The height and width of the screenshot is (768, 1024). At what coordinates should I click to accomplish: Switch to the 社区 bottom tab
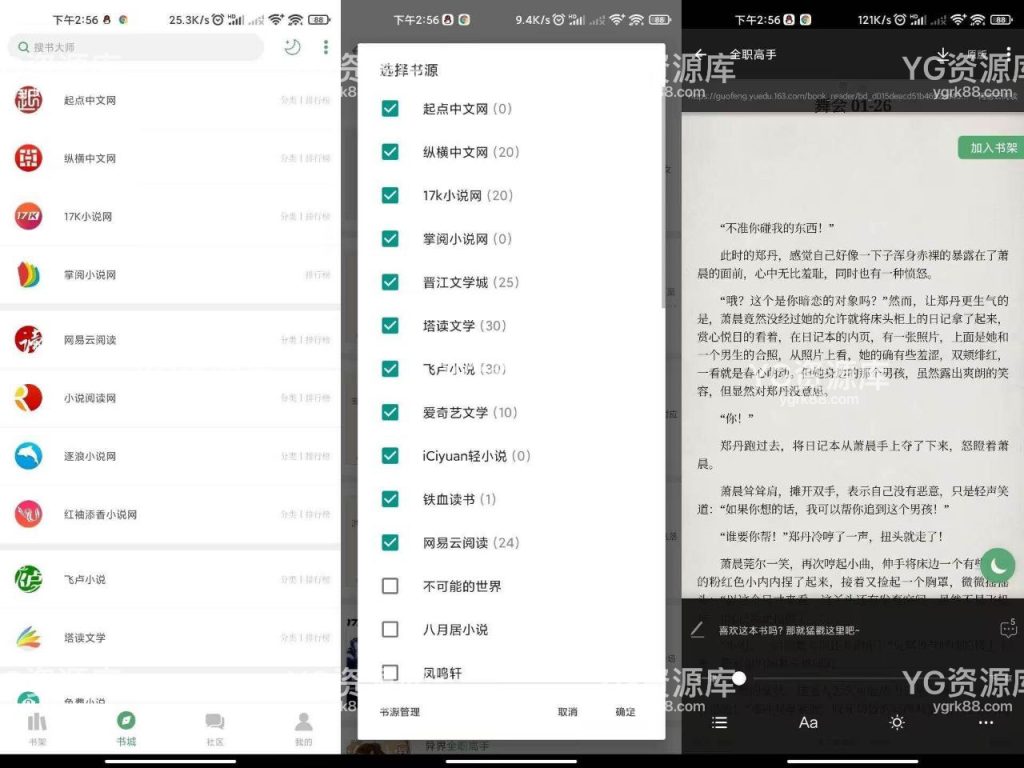tap(215, 729)
